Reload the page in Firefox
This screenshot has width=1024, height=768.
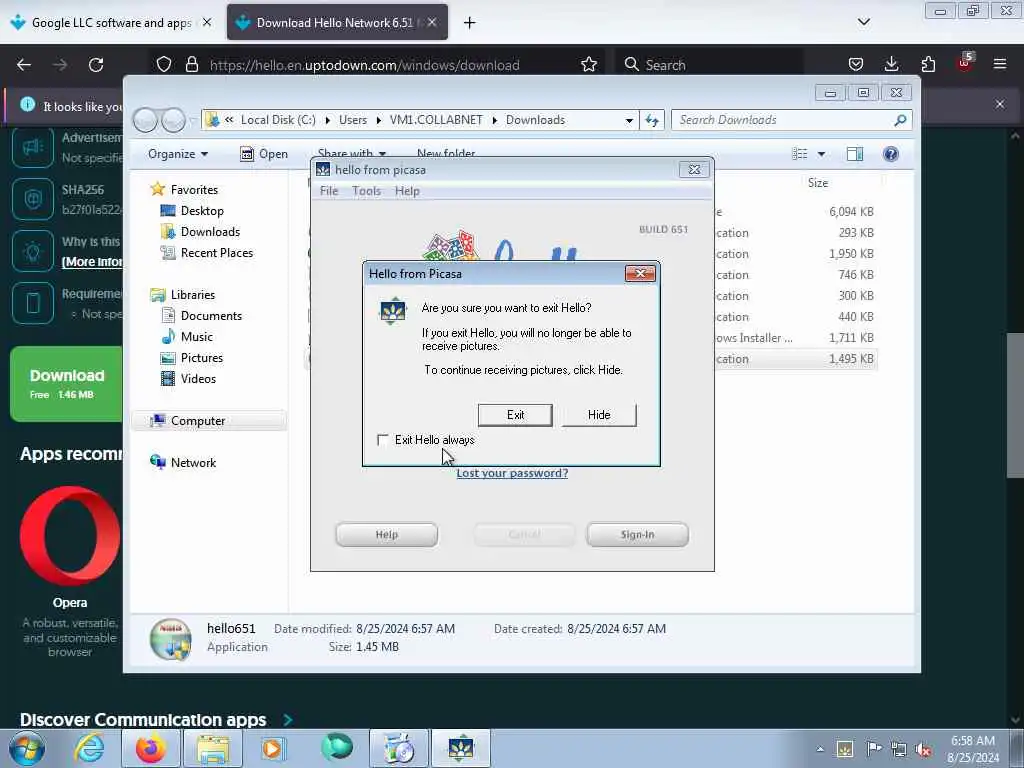(96, 65)
